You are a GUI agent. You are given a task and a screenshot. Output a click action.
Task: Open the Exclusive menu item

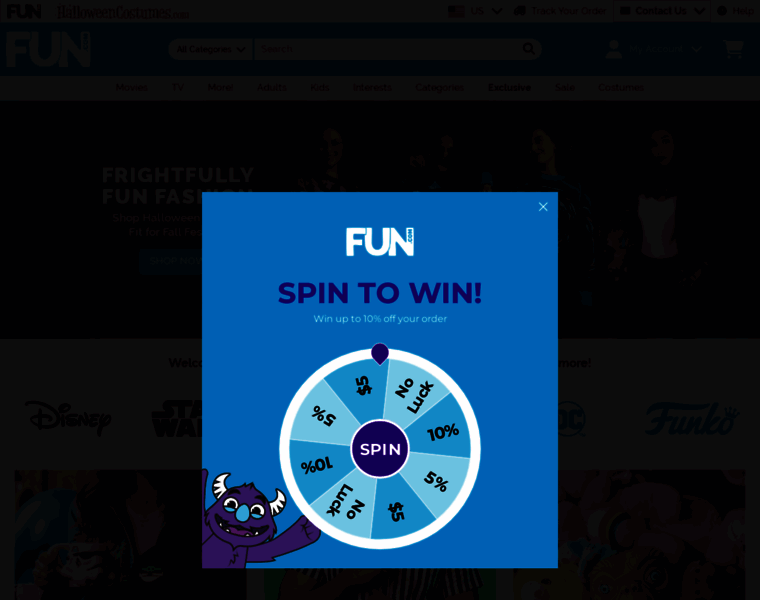(509, 87)
